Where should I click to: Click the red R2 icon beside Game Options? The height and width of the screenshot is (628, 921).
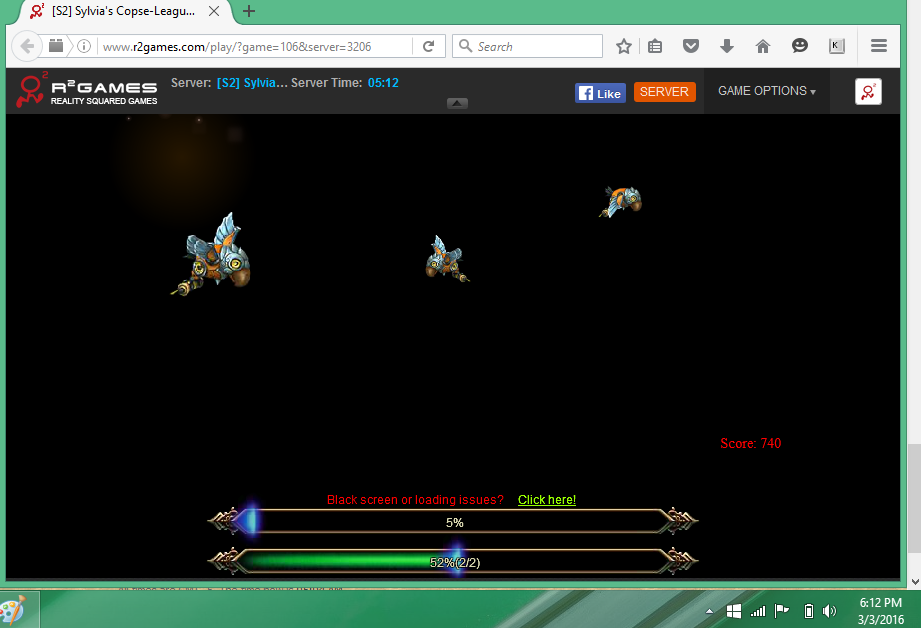(867, 91)
